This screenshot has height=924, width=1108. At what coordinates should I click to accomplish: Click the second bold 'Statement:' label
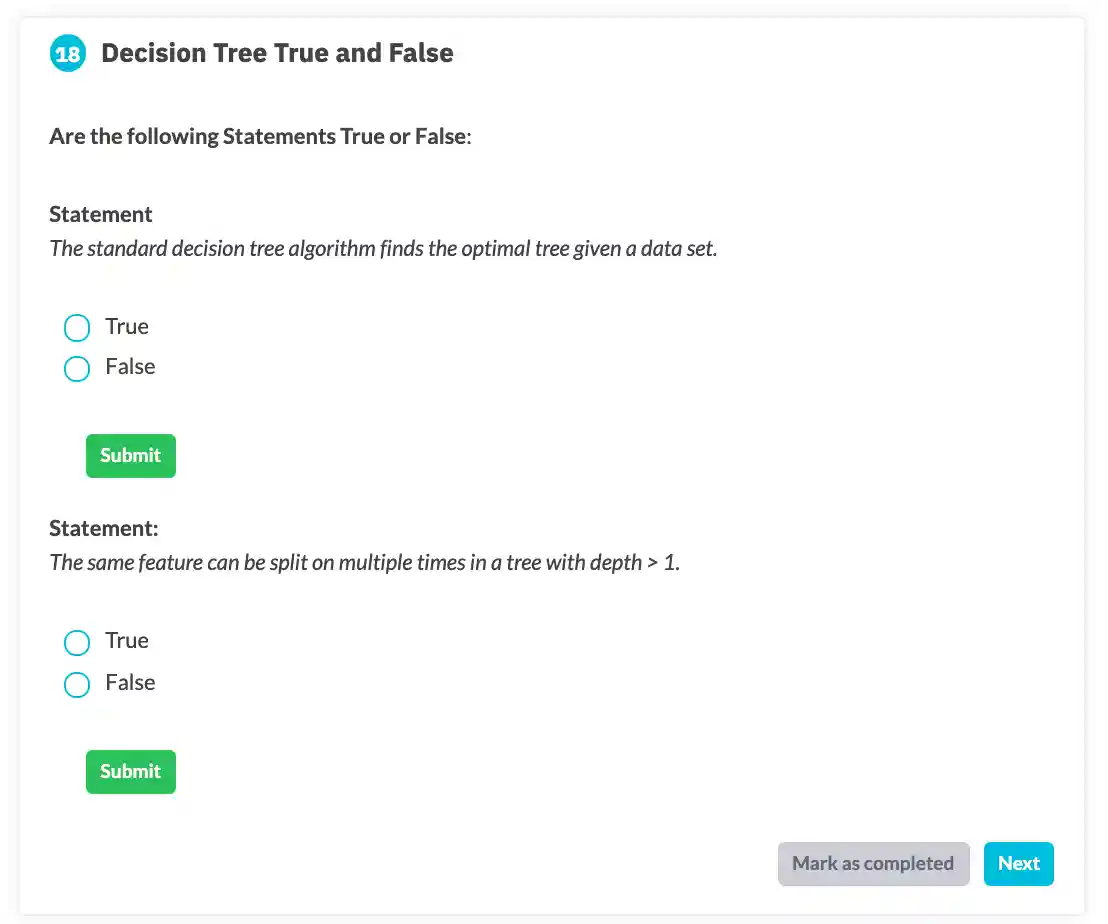(104, 528)
